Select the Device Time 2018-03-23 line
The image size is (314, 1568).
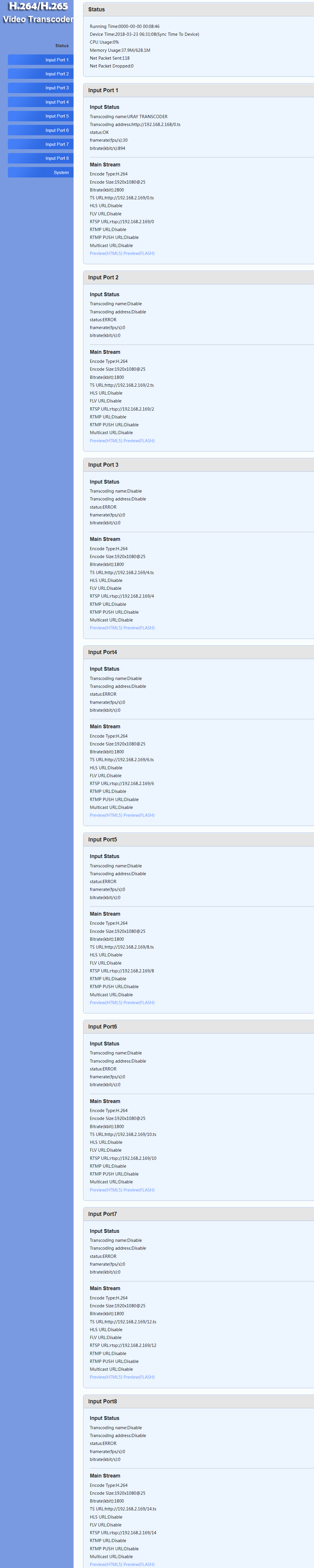click(x=144, y=35)
